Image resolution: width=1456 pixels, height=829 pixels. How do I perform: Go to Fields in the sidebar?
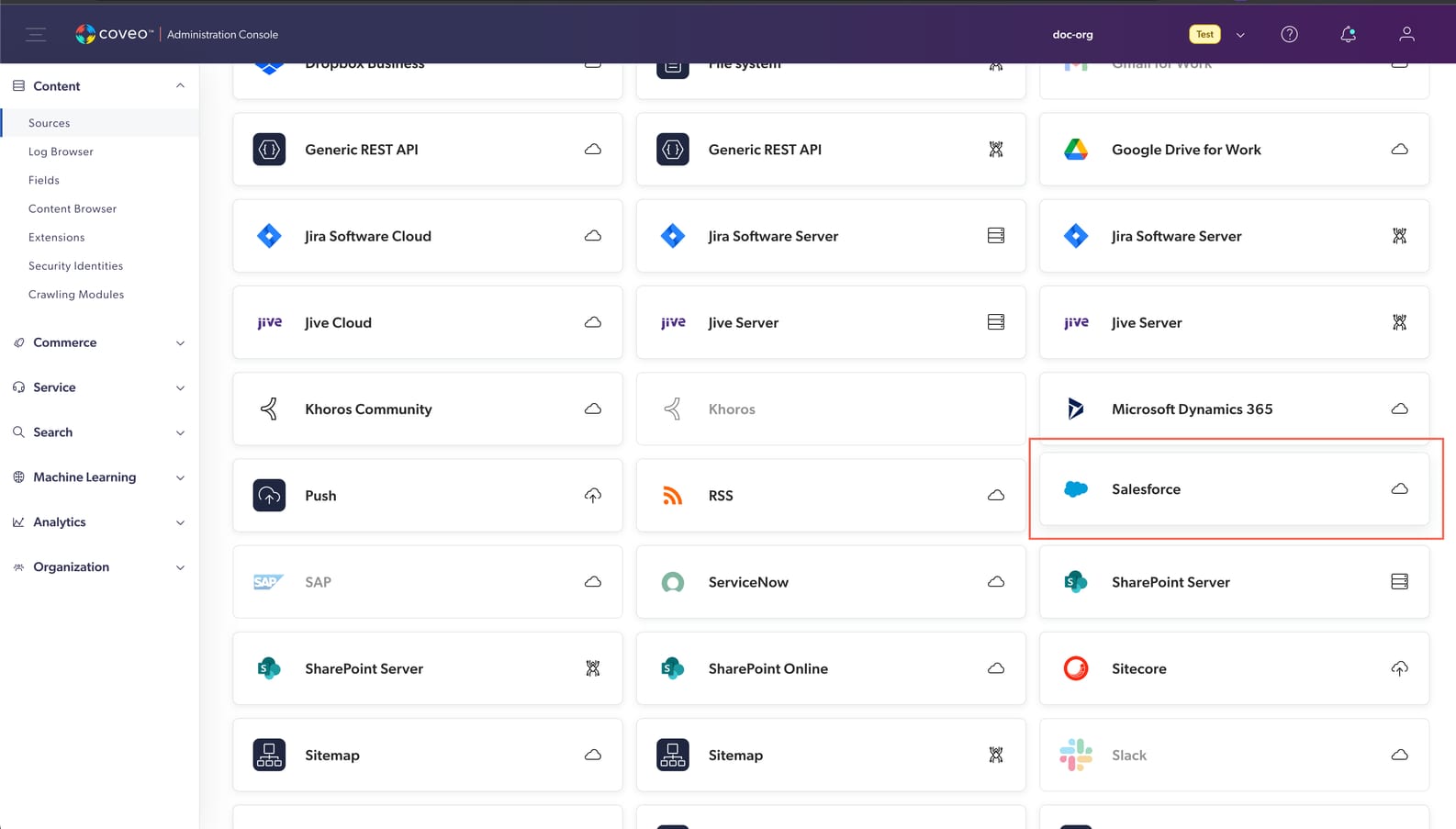click(44, 180)
